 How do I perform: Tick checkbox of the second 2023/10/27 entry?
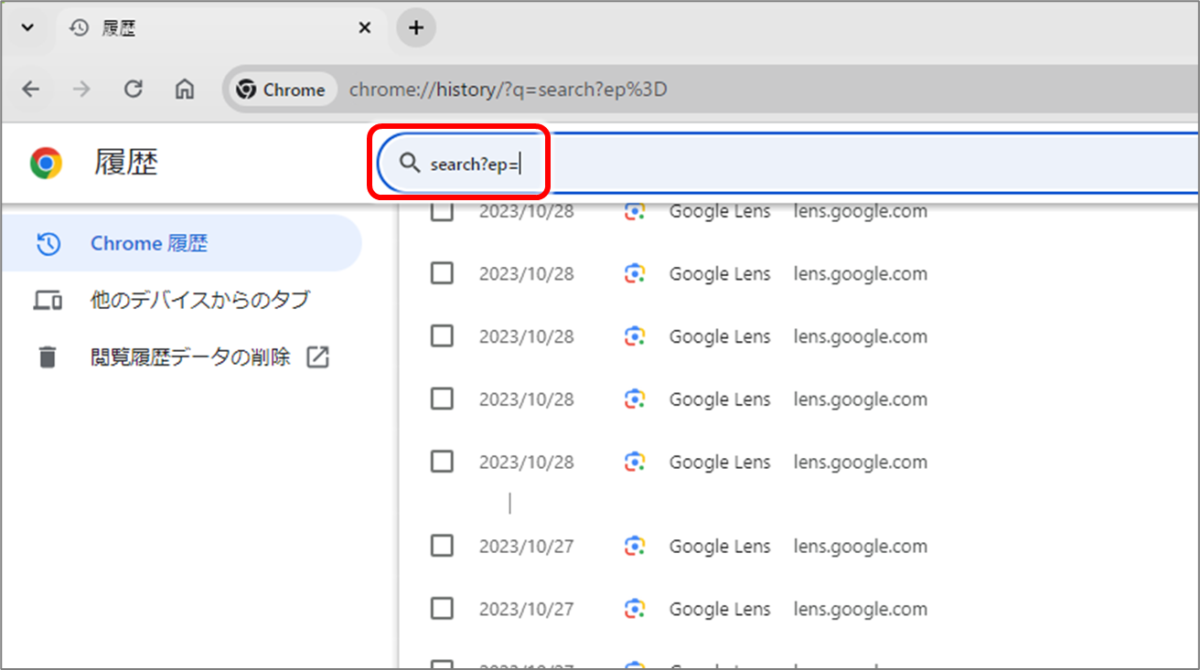pyautogui.click(x=442, y=609)
